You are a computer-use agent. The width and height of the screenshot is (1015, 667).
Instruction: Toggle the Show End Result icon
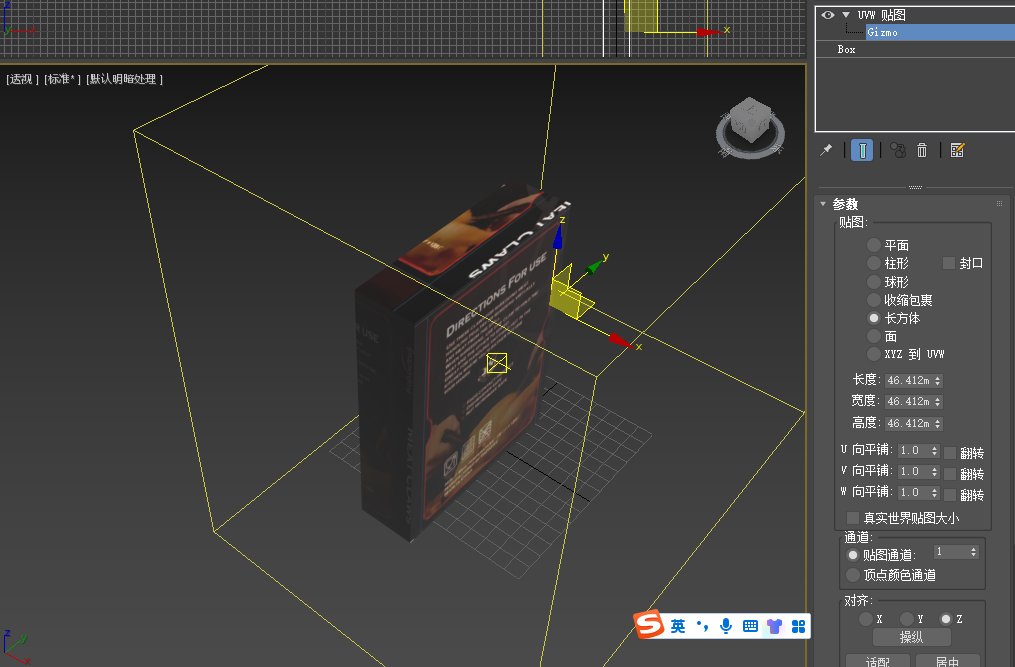861,150
